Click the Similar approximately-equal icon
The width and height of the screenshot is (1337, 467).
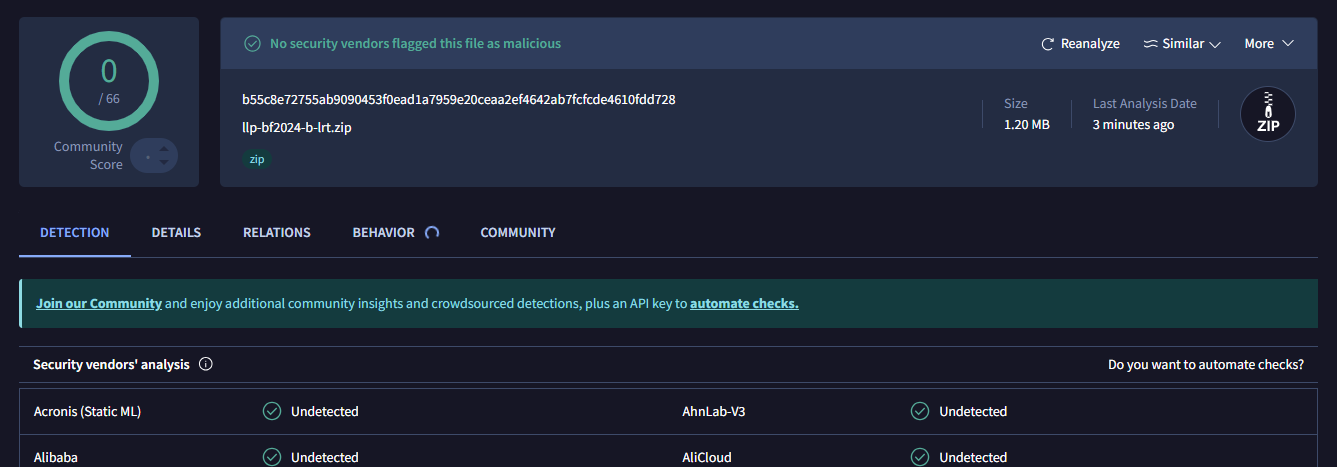click(x=1151, y=44)
